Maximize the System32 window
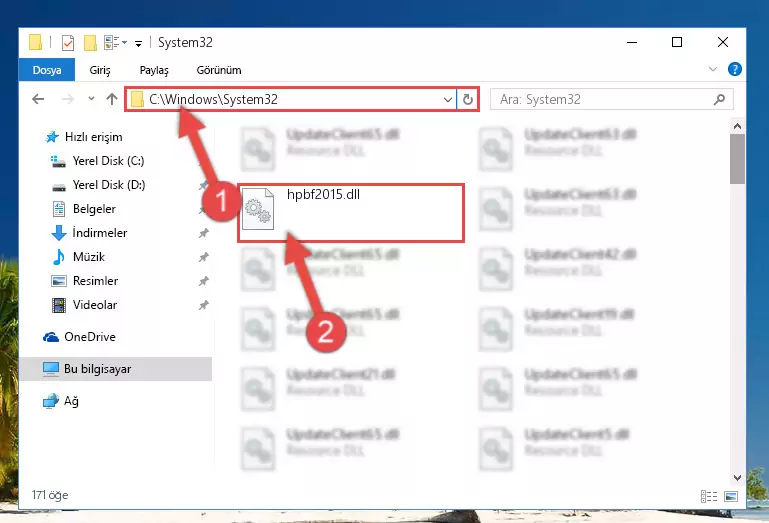Screen dimensions: 769x523 [x=677, y=43]
